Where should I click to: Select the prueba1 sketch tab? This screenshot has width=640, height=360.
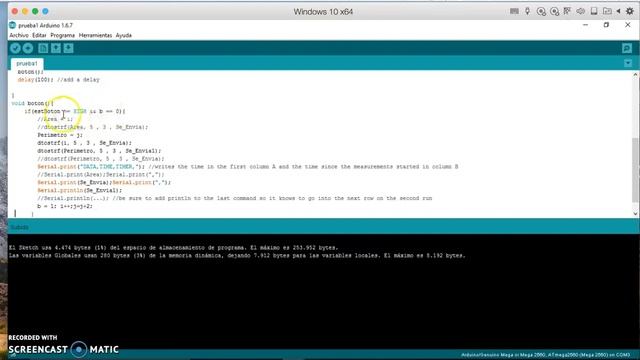(x=27, y=63)
